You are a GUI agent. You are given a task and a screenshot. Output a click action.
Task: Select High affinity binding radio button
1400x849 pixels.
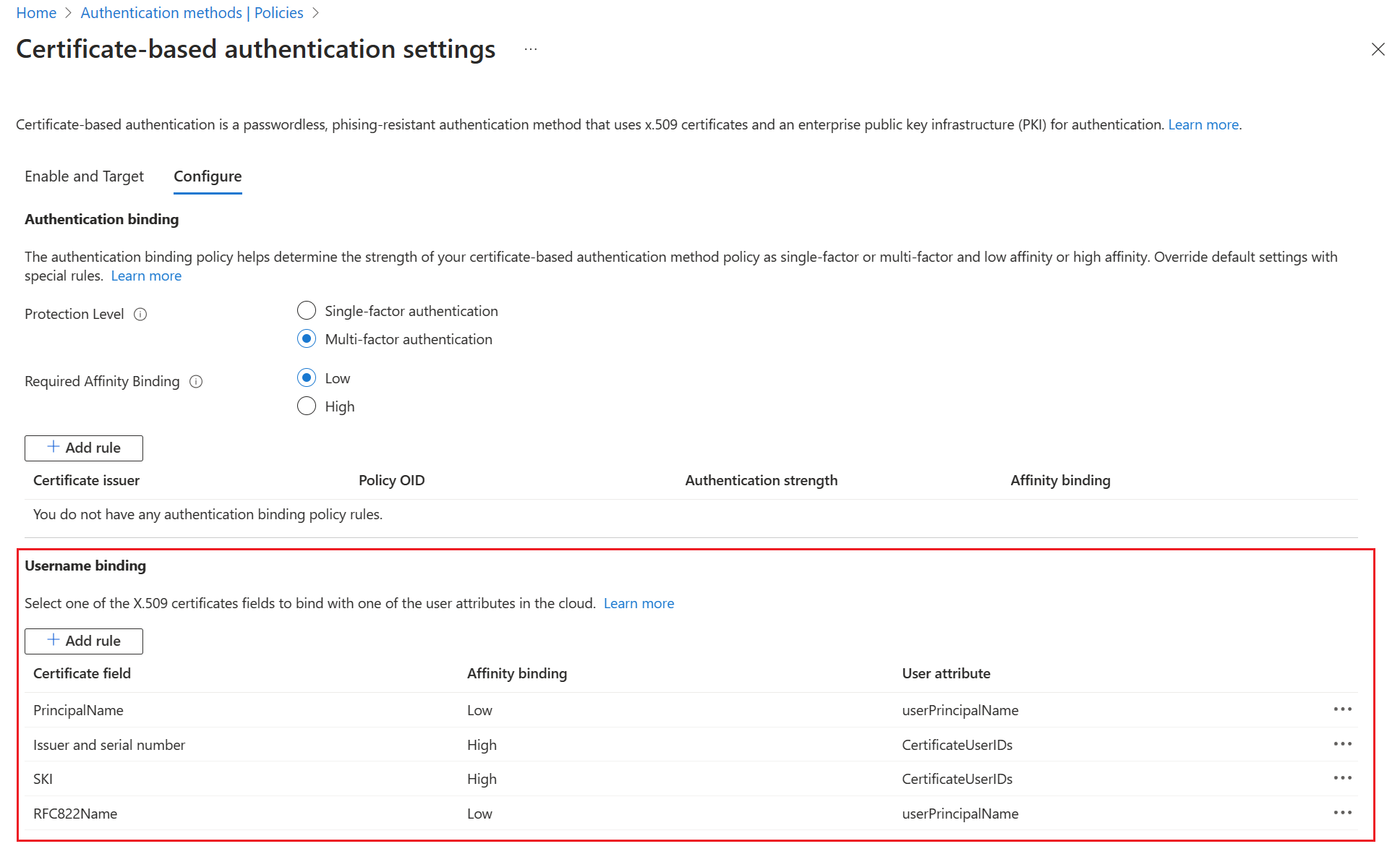point(307,405)
